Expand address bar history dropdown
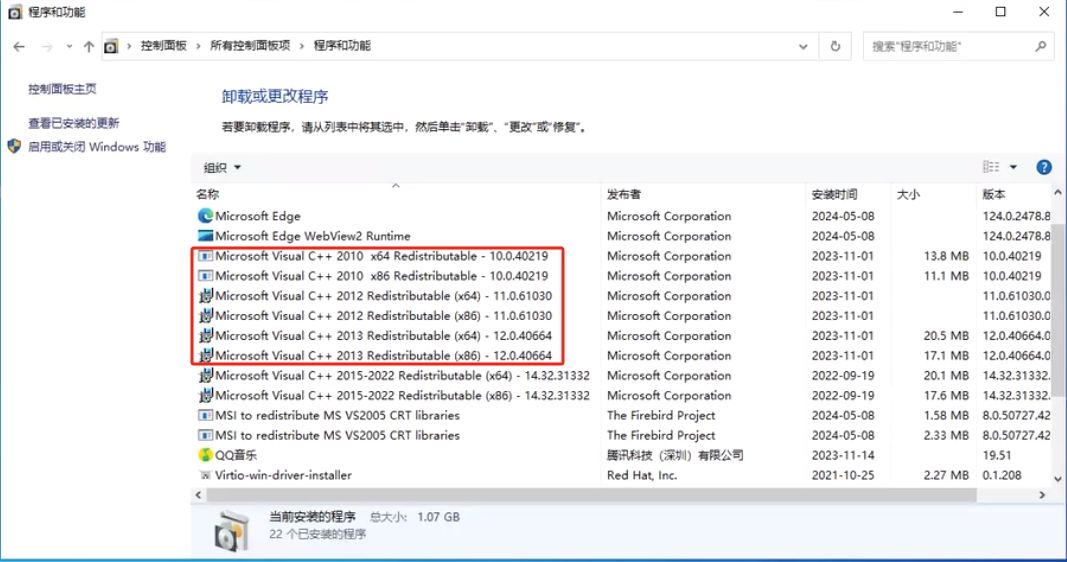The height and width of the screenshot is (562, 1067). (x=803, y=46)
